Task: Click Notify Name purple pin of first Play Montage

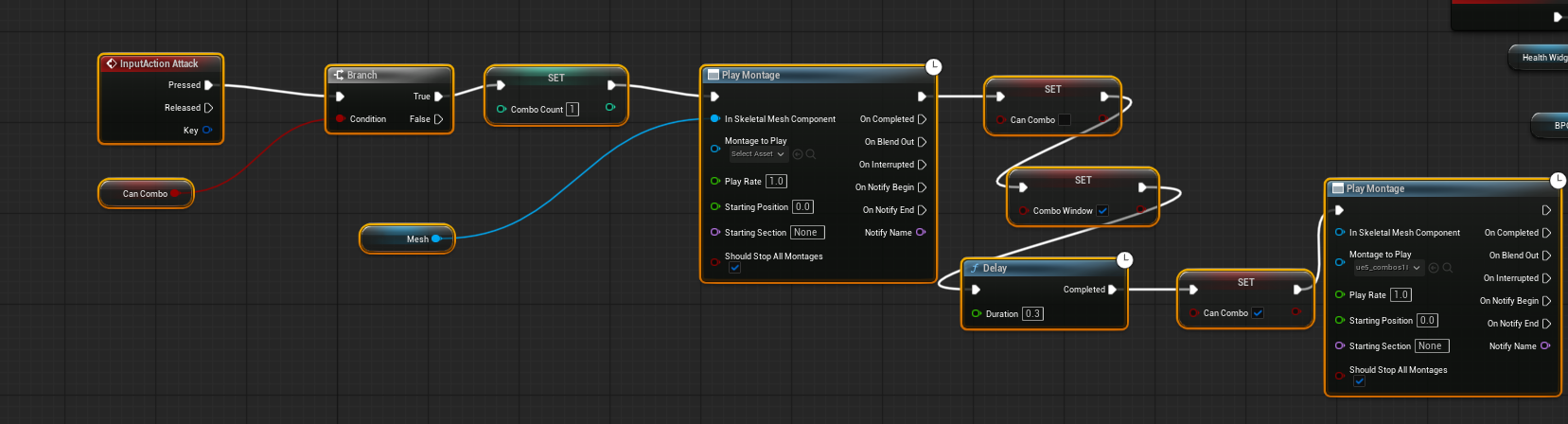Action: tap(921, 233)
